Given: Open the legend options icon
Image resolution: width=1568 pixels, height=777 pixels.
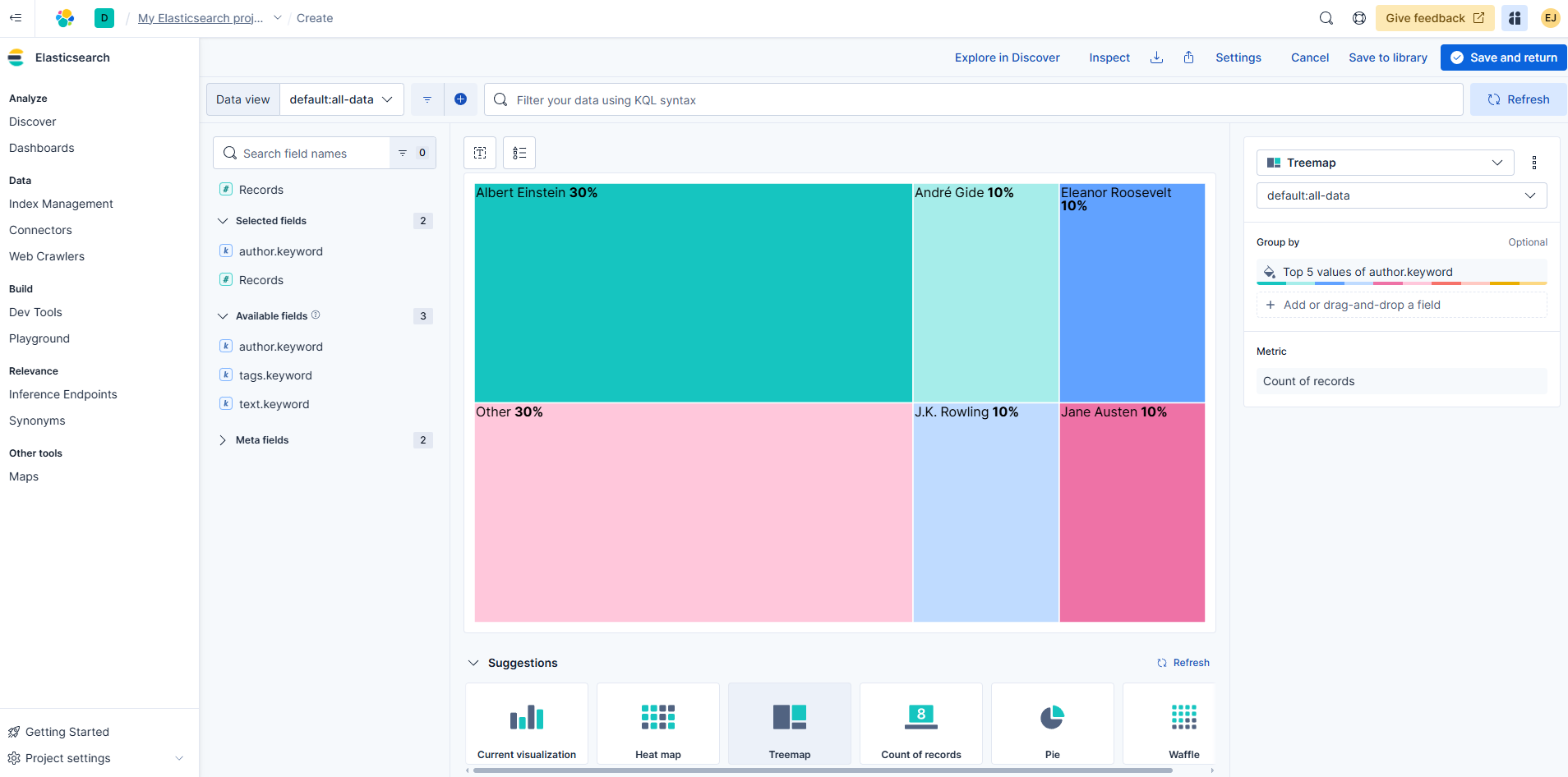Looking at the screenshot, I should [519, 153].
